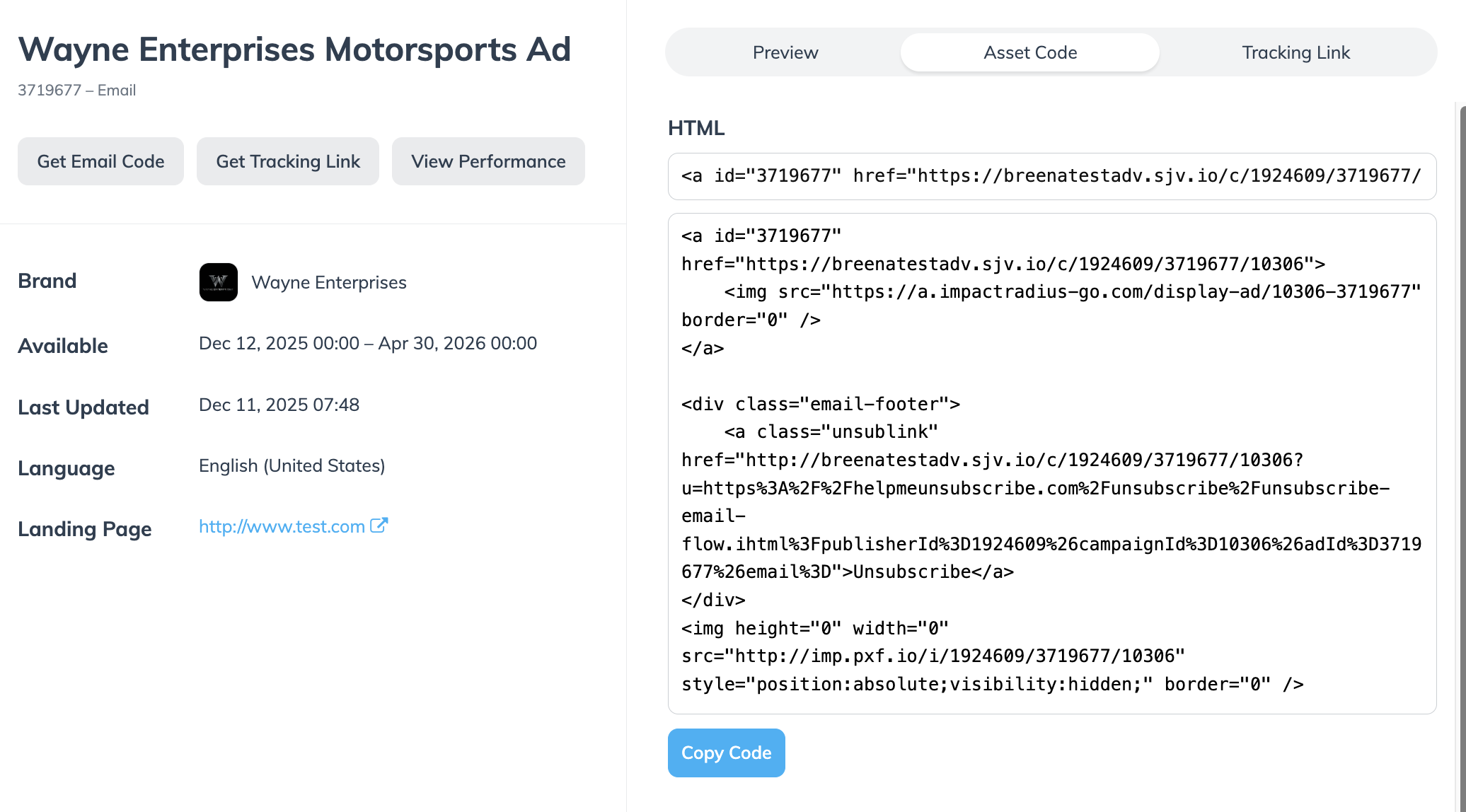
Task: Click the ad ID 3719677 – Email subtitle
Action: tap(76, 91)
